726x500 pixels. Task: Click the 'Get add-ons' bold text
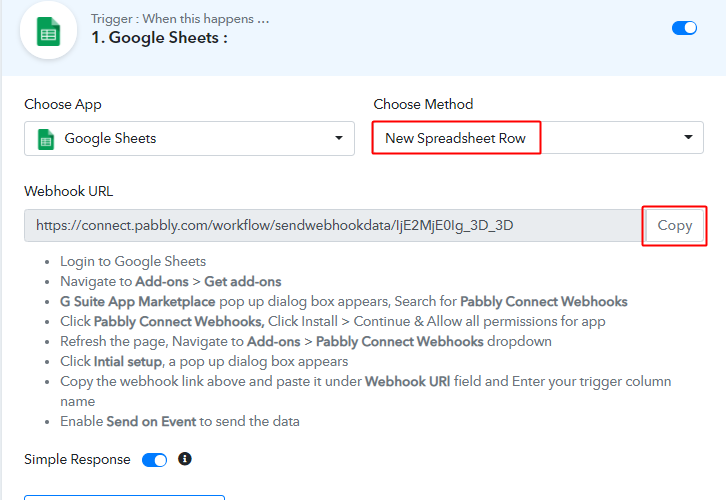[x=243, y=281]
